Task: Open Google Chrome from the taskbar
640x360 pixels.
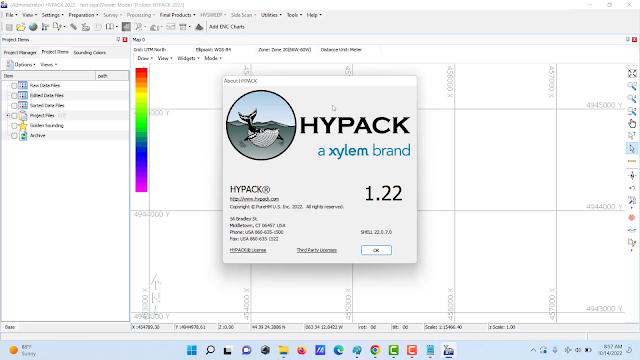Action: 375,350
